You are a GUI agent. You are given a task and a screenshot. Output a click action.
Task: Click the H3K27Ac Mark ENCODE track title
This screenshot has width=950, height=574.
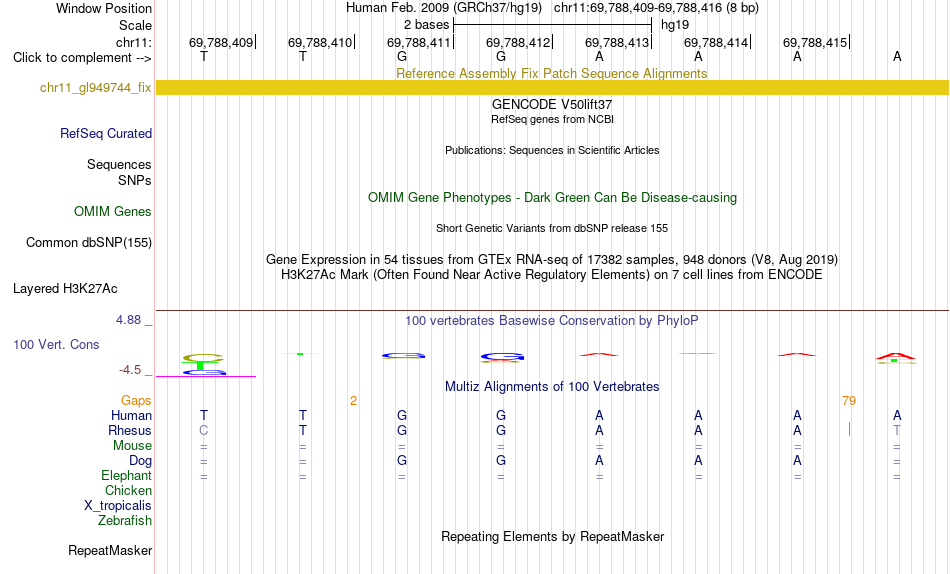(x=552, y=275)
